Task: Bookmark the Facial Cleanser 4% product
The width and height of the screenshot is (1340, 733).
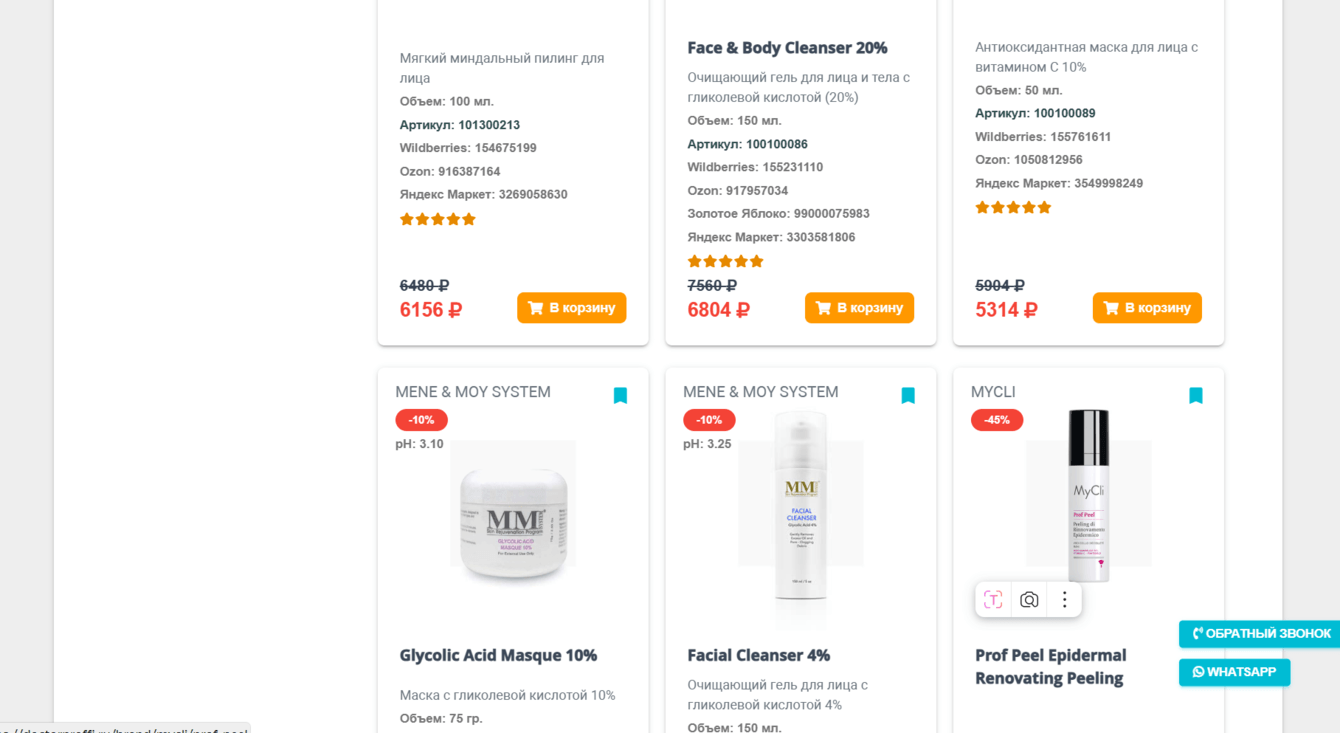Action: point(908,396)
